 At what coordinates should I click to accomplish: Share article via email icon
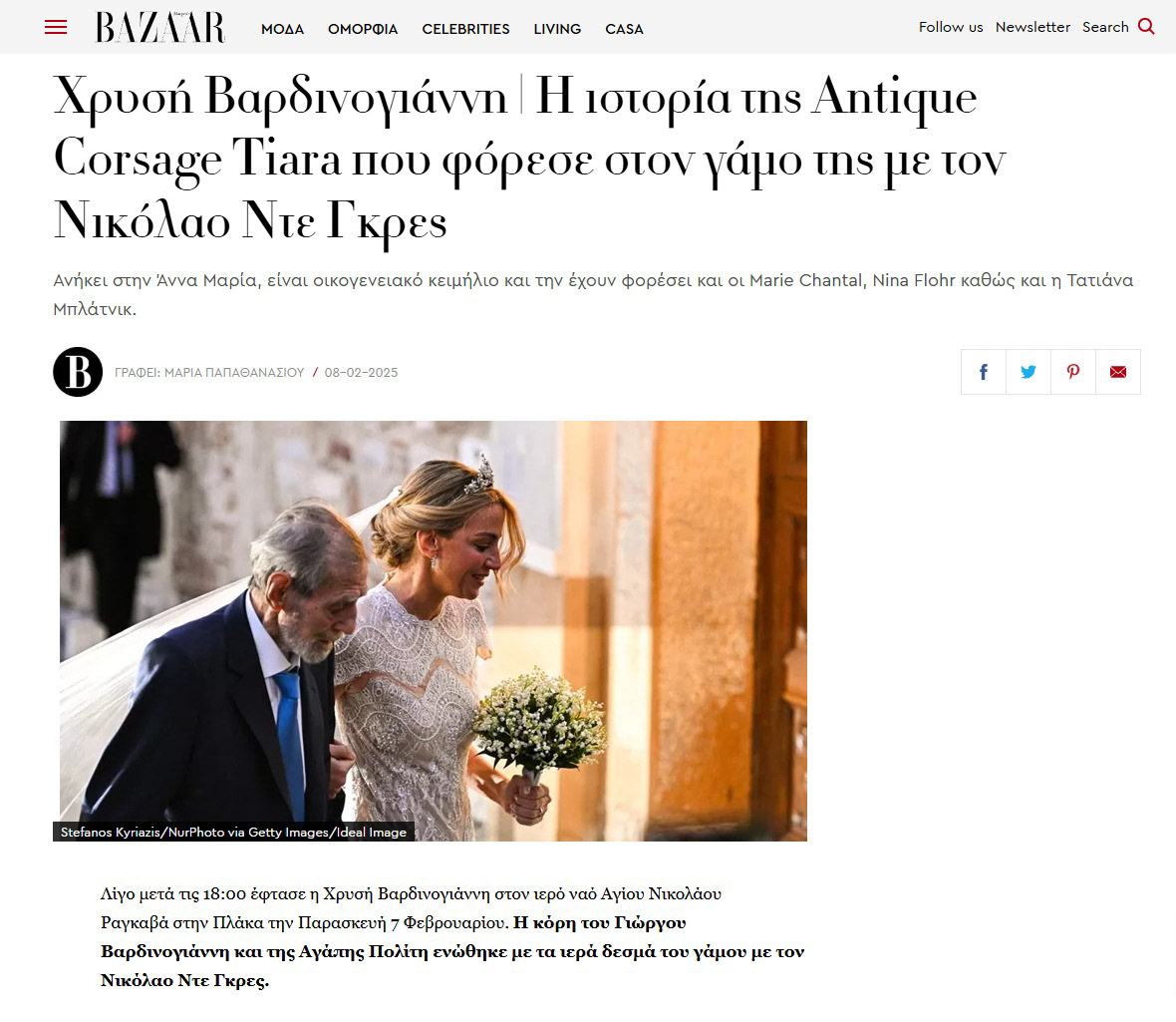1118,372
